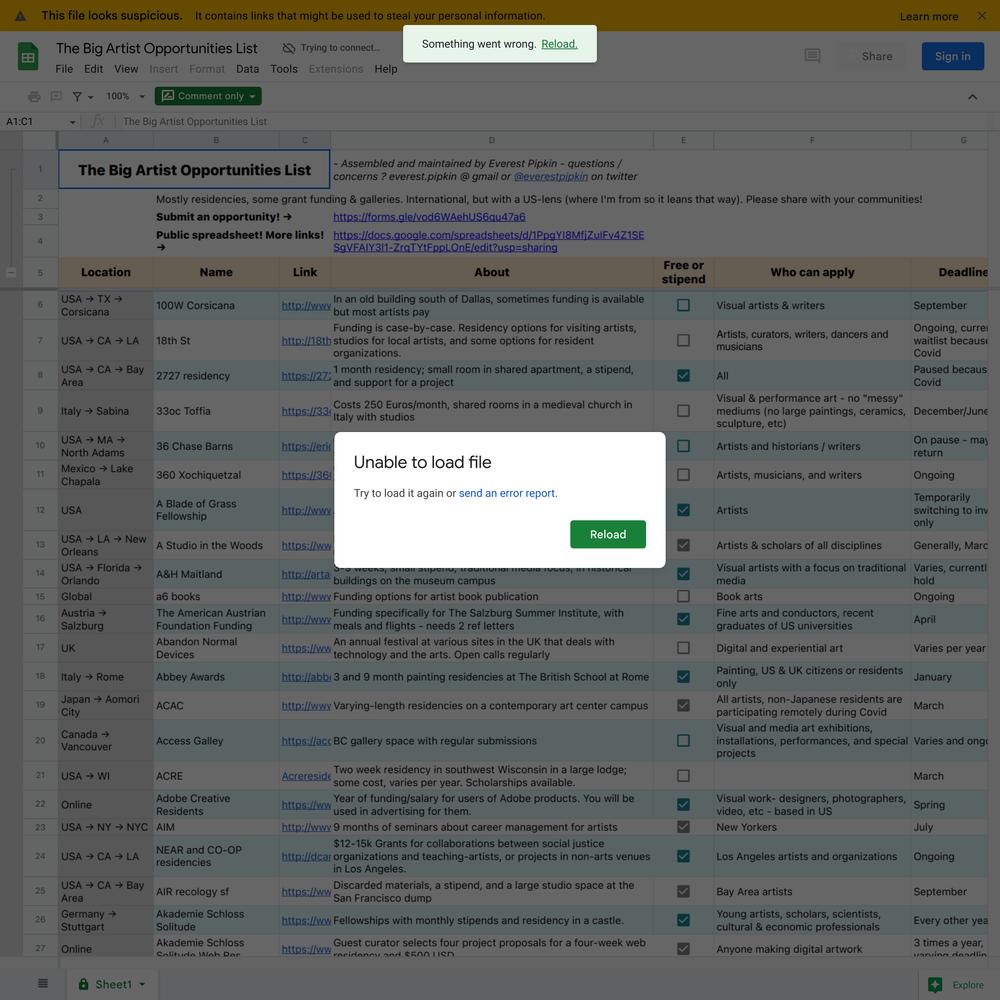Toggle the checkbox for 36 Chase Barns
The image size is (1000, 1000).
[x=683, y=446]
